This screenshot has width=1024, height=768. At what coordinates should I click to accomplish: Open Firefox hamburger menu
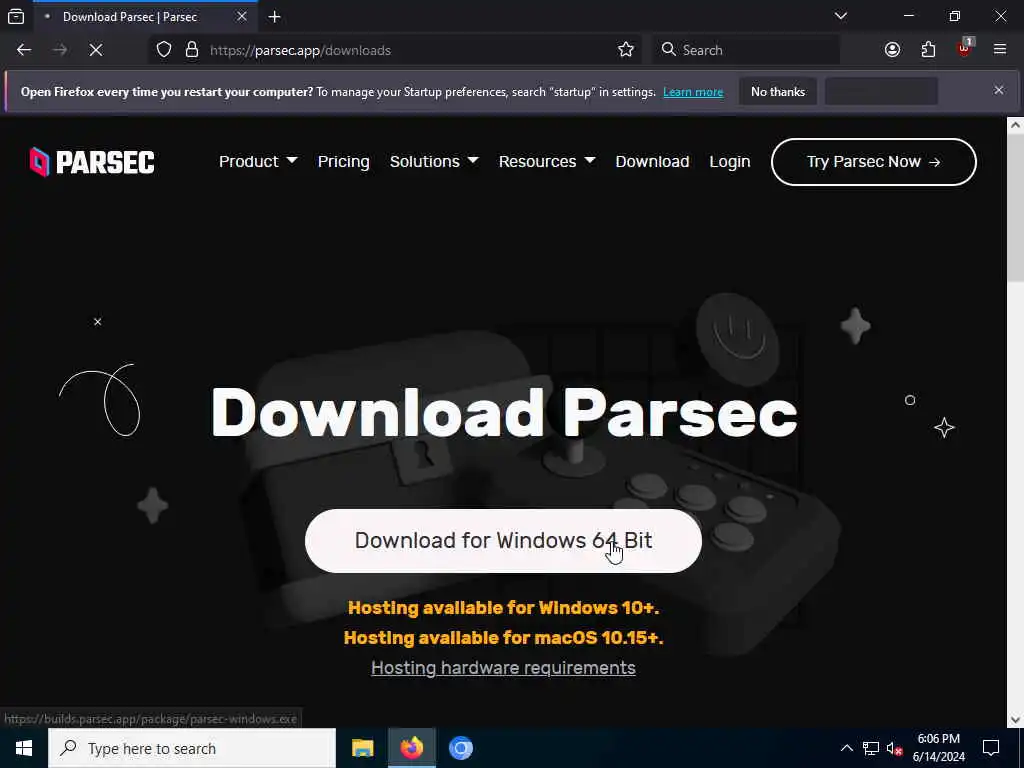1000,50
